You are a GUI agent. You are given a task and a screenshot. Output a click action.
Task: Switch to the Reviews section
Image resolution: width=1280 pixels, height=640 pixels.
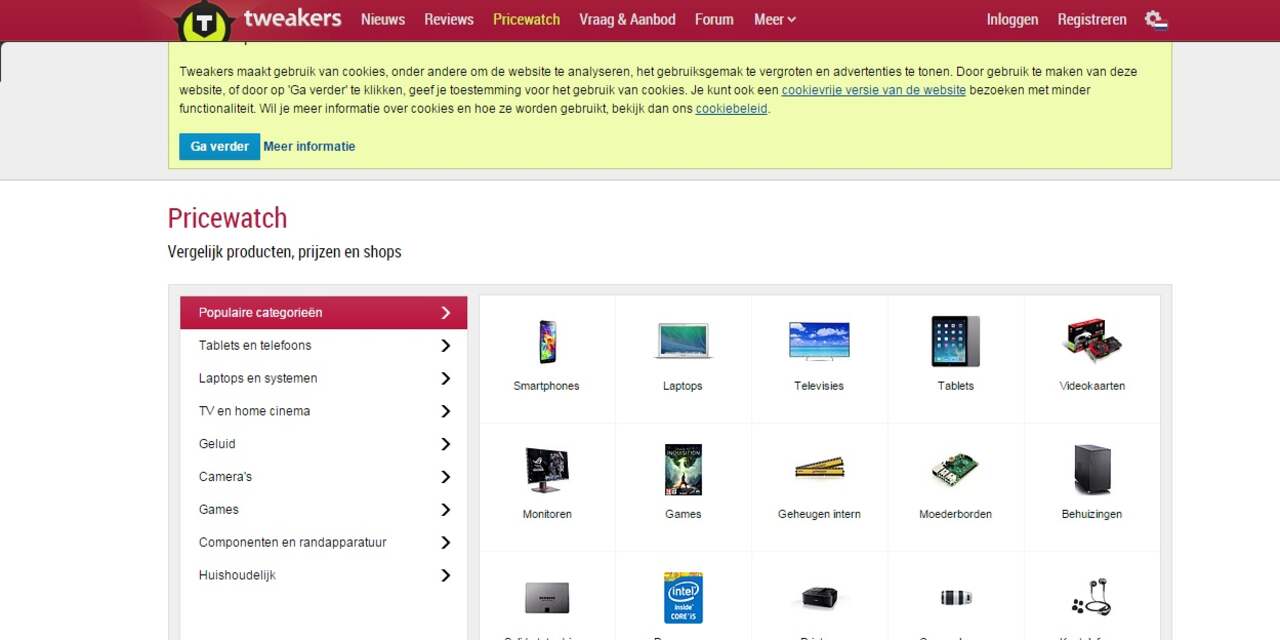448,19
